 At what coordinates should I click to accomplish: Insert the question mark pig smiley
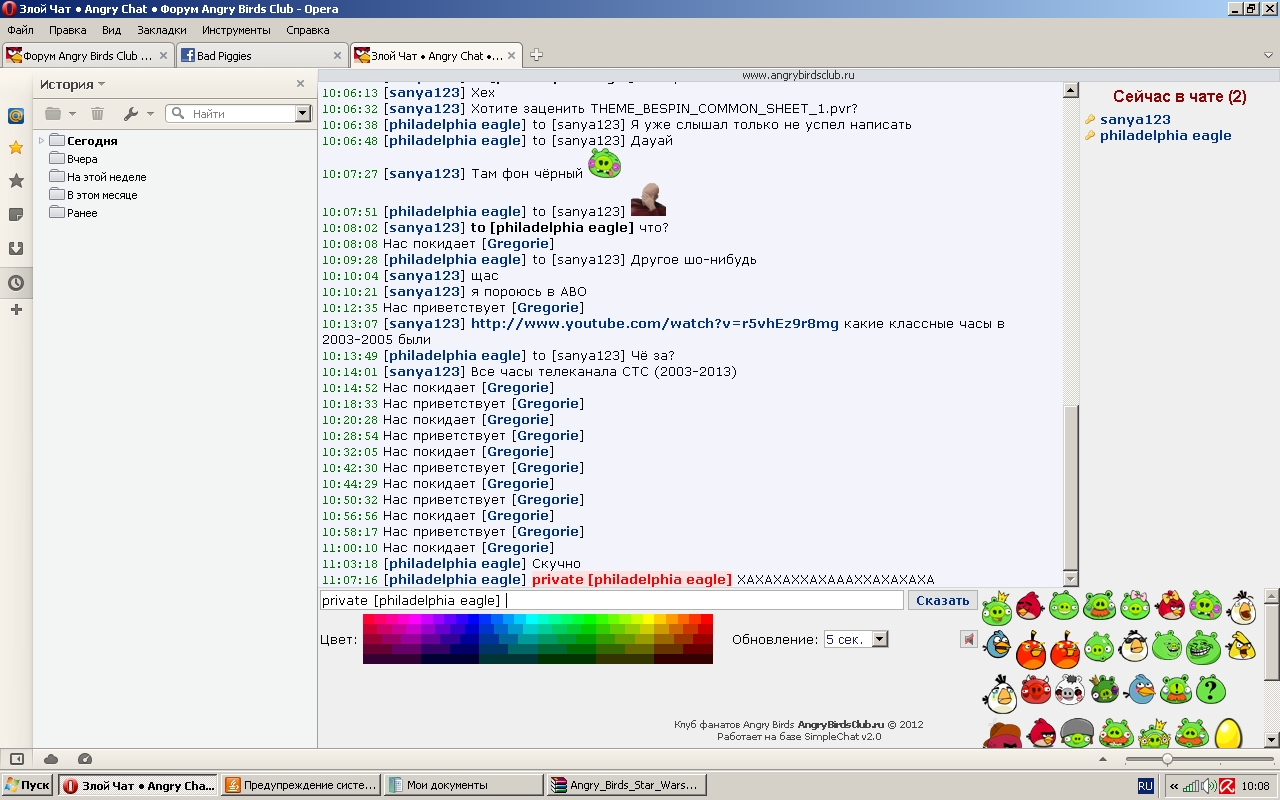pos(1210,690)
